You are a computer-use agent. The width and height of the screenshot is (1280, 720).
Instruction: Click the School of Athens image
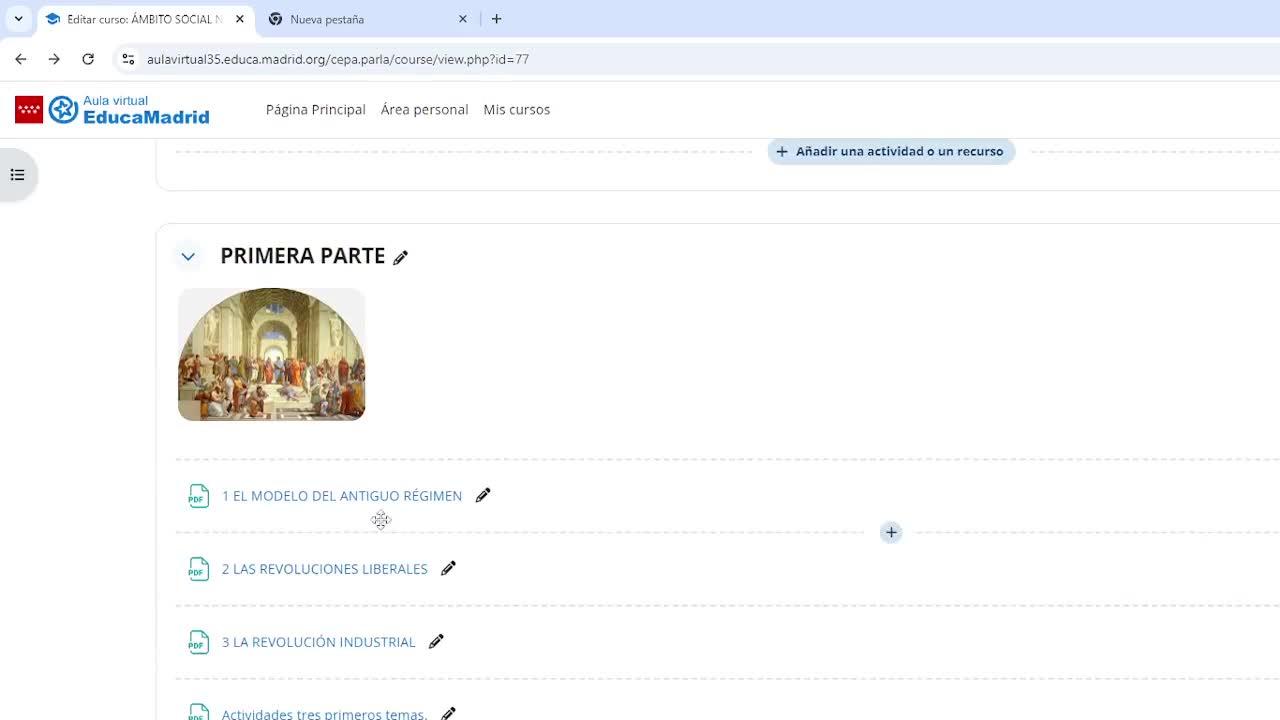(272, 355)
